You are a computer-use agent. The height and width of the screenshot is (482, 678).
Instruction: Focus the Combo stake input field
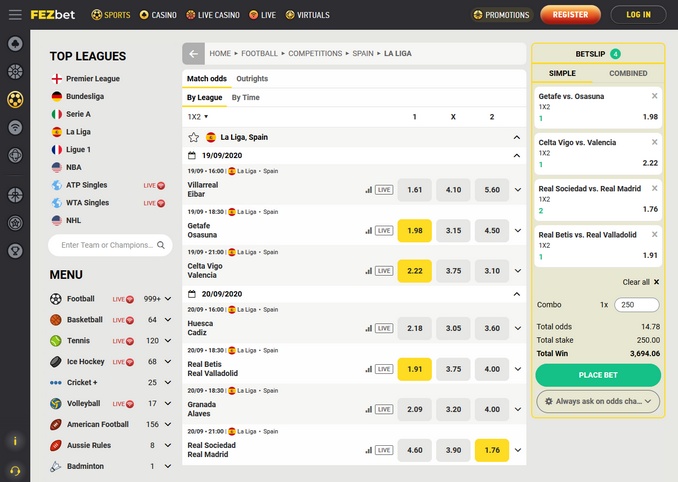pos(636,305)
